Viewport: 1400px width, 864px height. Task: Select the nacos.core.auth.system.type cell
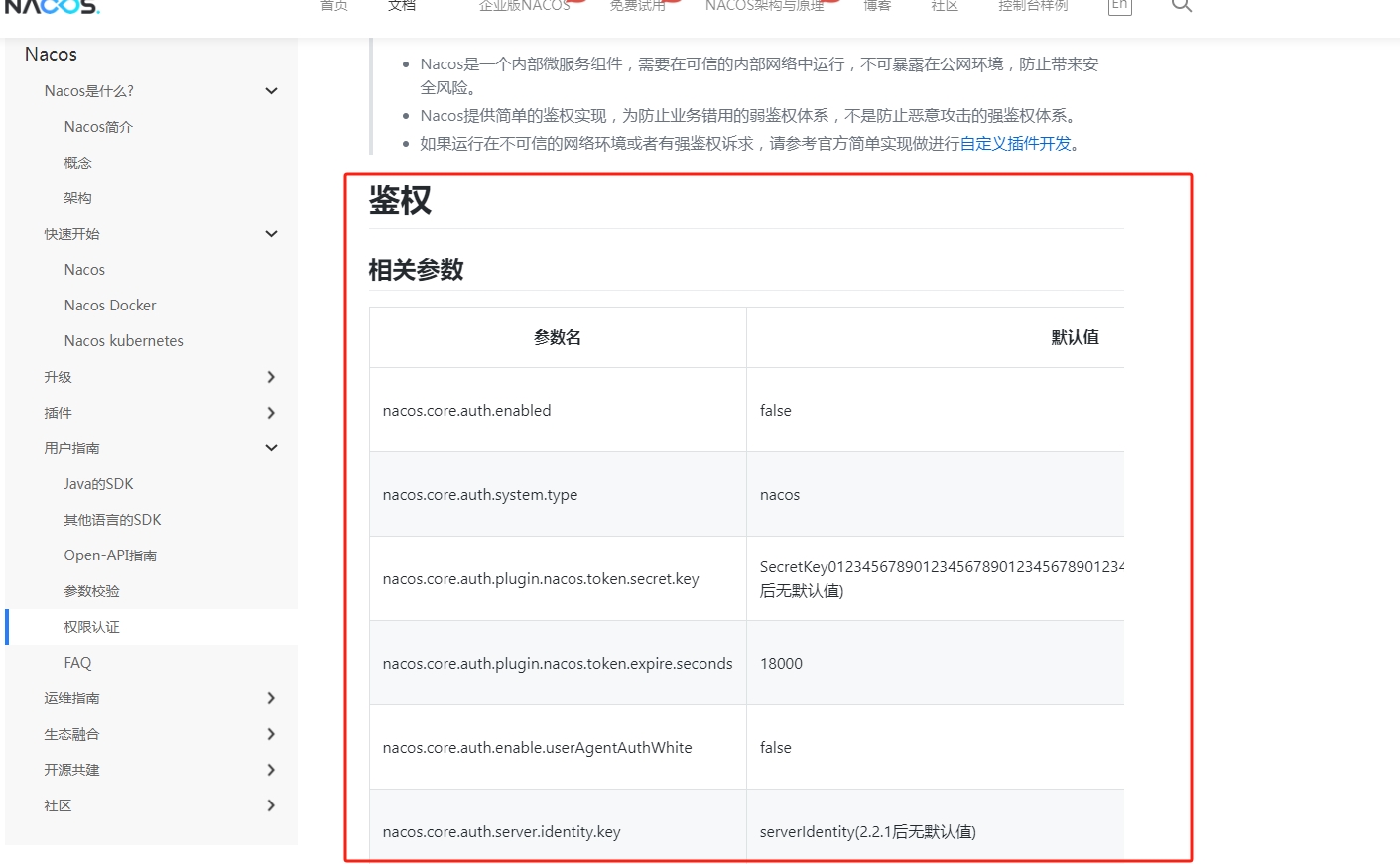coord(558,494)
